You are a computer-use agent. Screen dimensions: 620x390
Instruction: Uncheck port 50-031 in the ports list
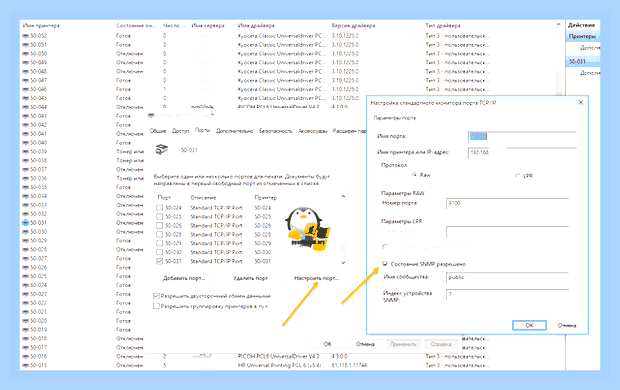click(159, 261)
